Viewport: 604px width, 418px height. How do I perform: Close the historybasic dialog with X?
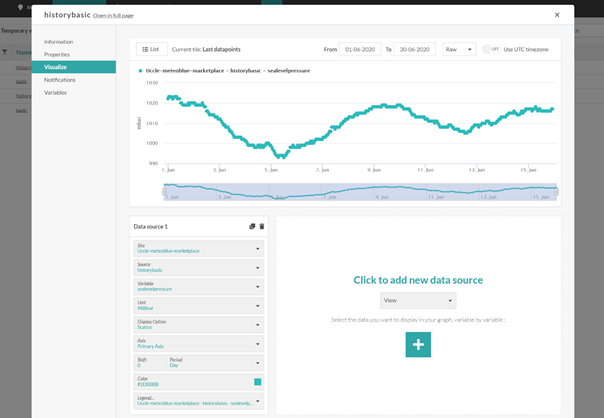click(557, 15)
